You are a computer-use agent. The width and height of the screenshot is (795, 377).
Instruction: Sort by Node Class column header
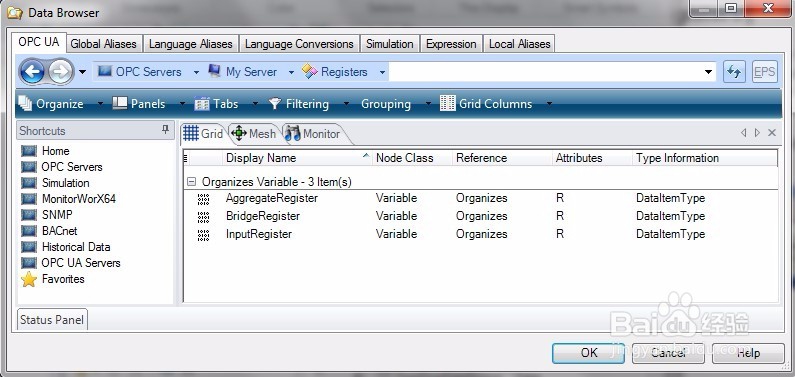pyautogui.click(x=412, y=158)
